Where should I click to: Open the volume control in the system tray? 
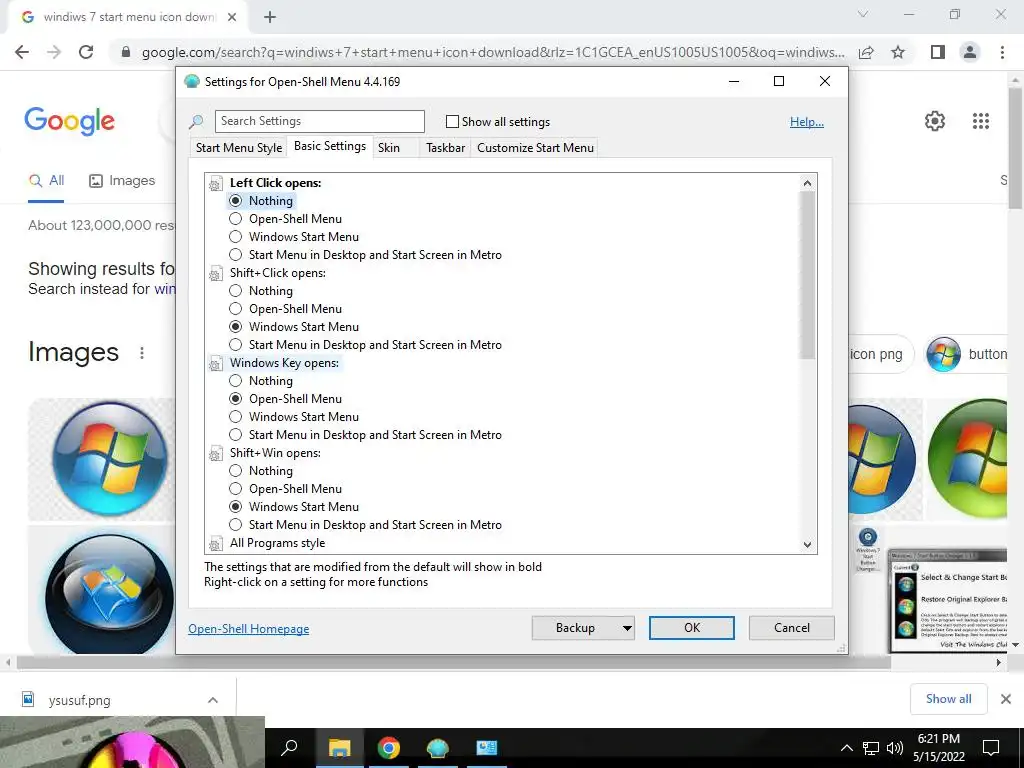[x=895, y=748]
